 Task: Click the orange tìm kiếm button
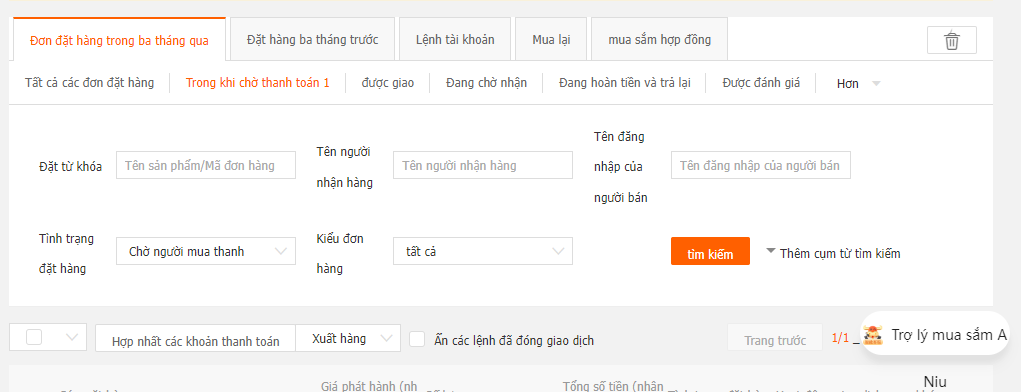710,251
